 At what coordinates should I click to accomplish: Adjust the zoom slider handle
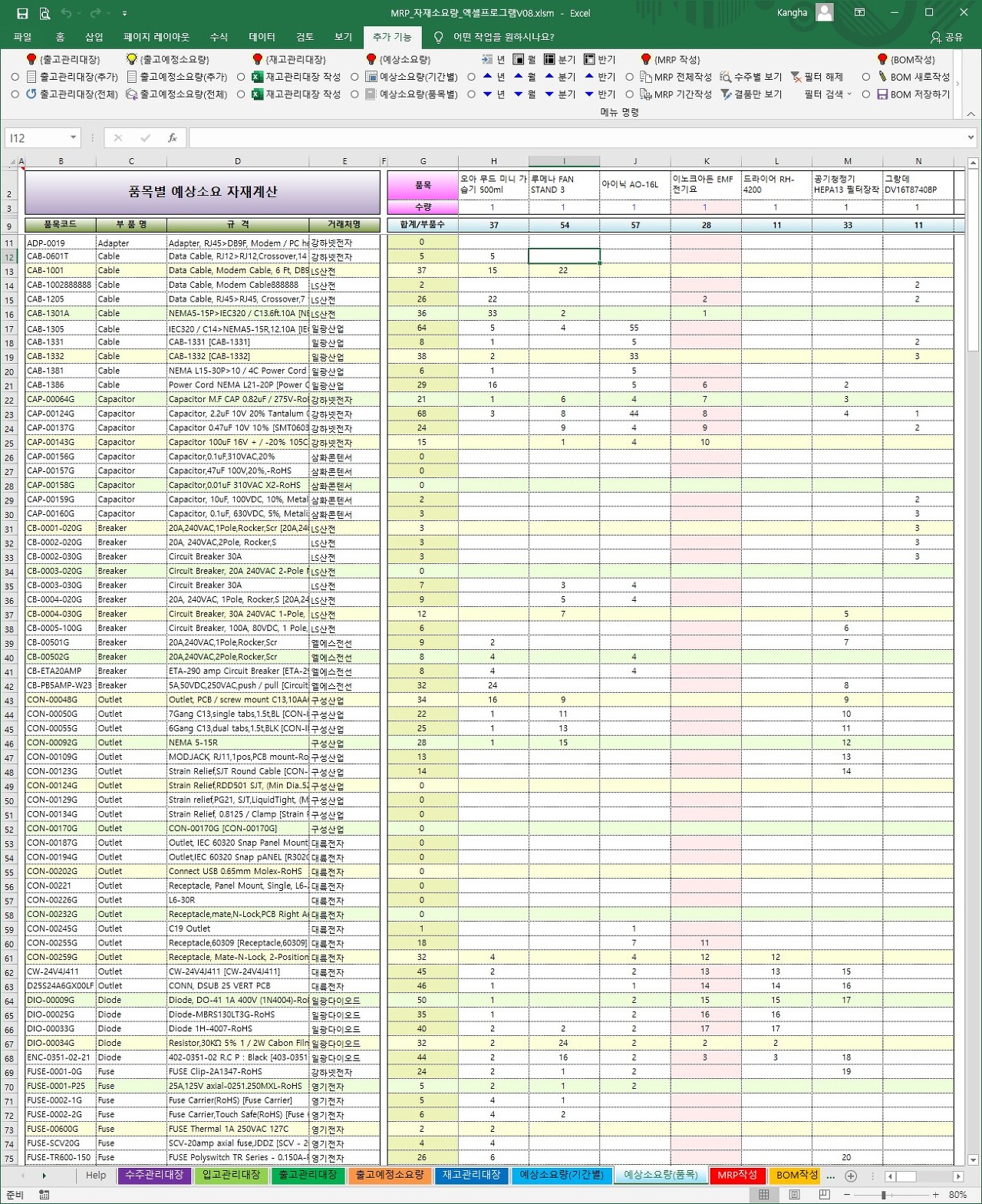[884, 1195]
